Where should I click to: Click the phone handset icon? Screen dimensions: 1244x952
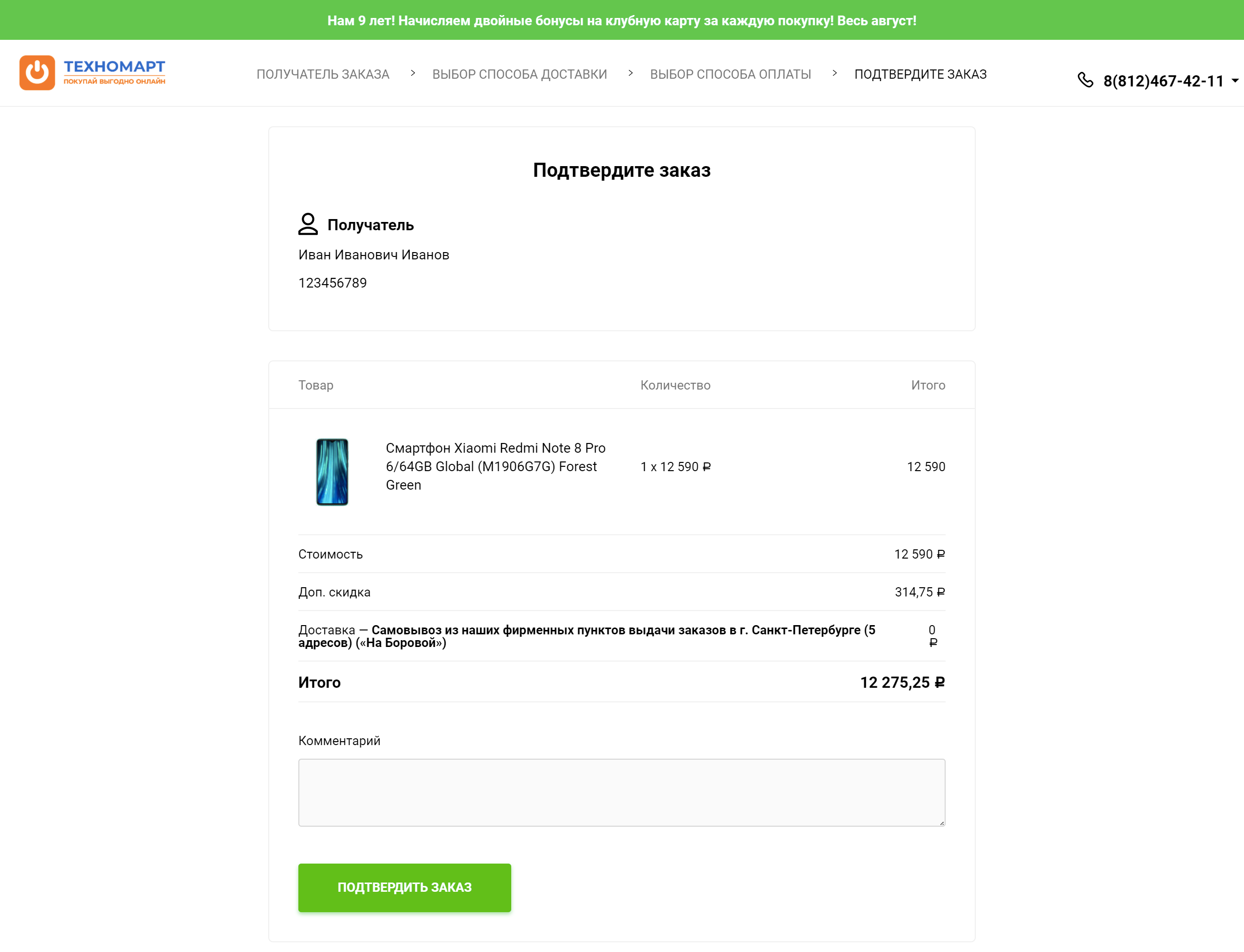click(1085, 81)
